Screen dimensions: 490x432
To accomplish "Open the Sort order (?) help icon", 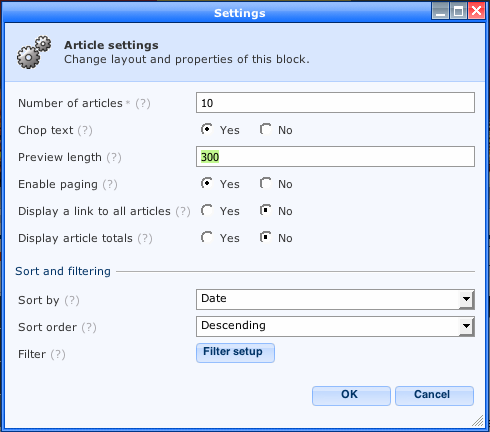I will coord(89,327).
